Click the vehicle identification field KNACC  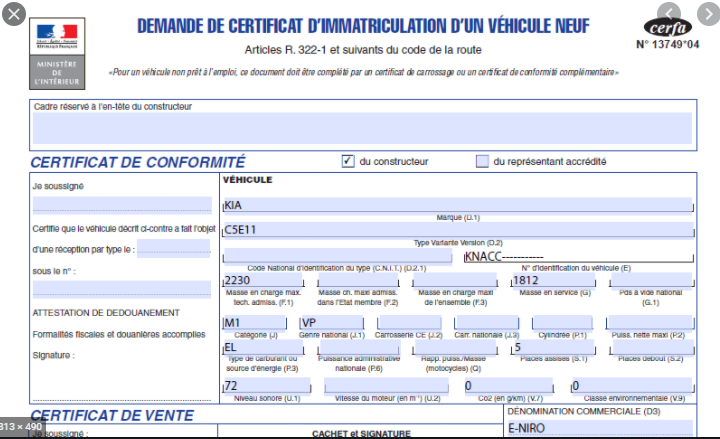[579, 256]
